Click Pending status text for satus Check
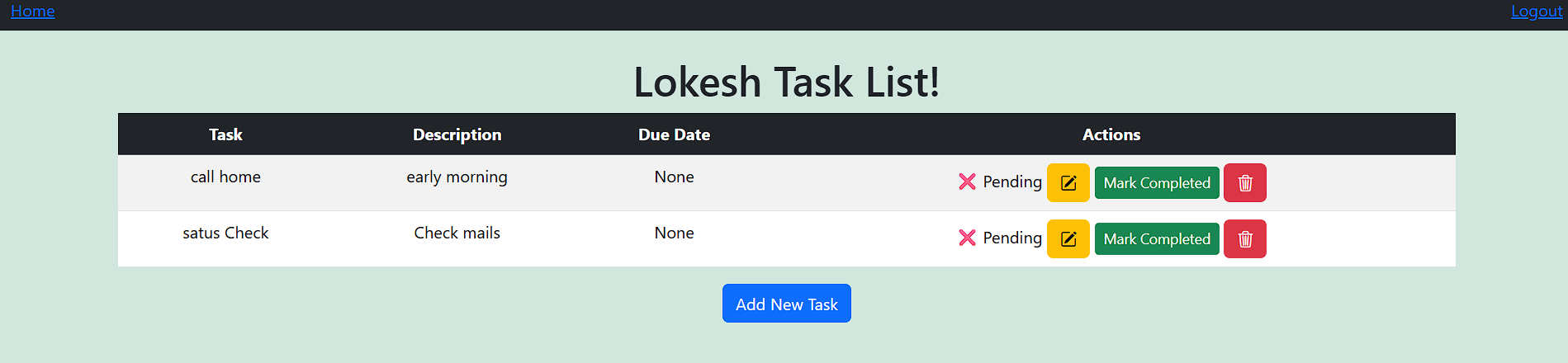Screen dimensions: 1568x363 pos(1012,238)
